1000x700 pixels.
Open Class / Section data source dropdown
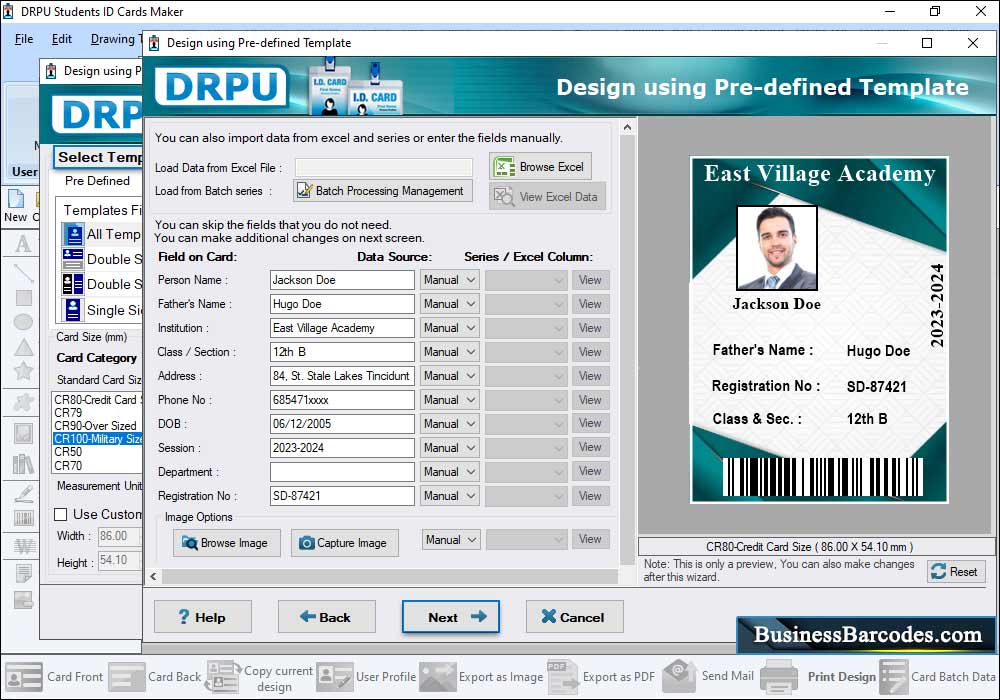click(x=450, y=352)
